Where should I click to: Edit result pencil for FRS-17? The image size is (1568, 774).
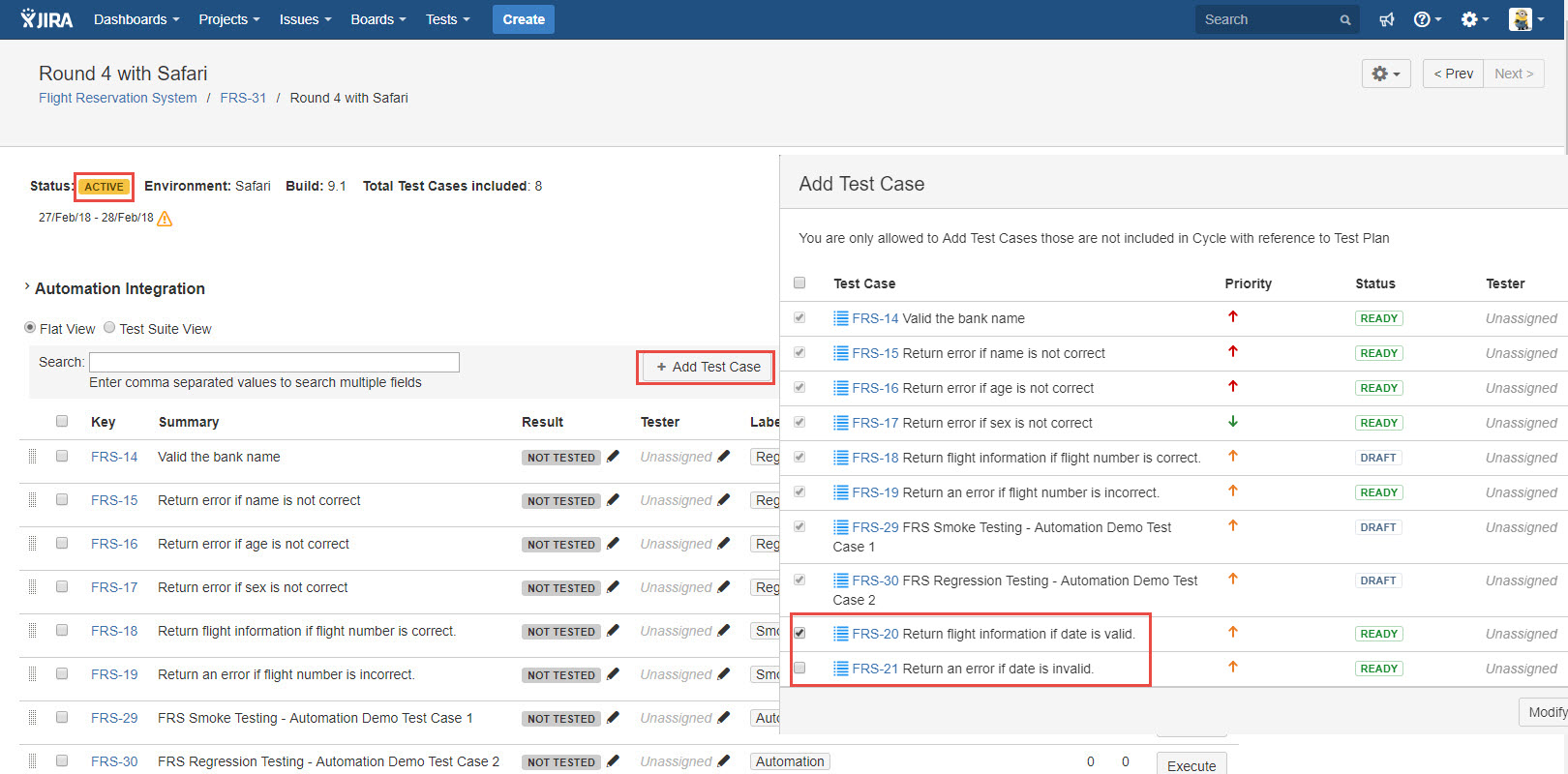pos(613,587)
